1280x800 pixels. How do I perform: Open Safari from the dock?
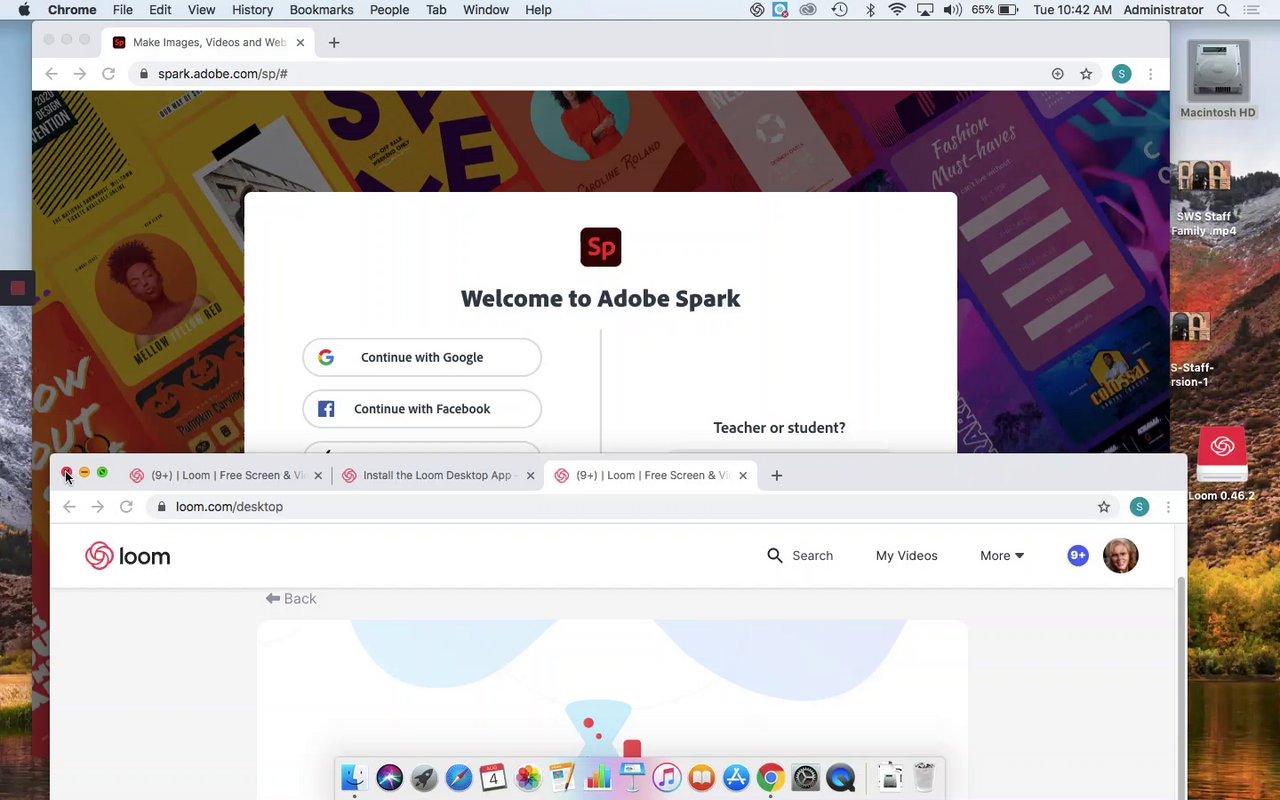[x=459, y=777]
